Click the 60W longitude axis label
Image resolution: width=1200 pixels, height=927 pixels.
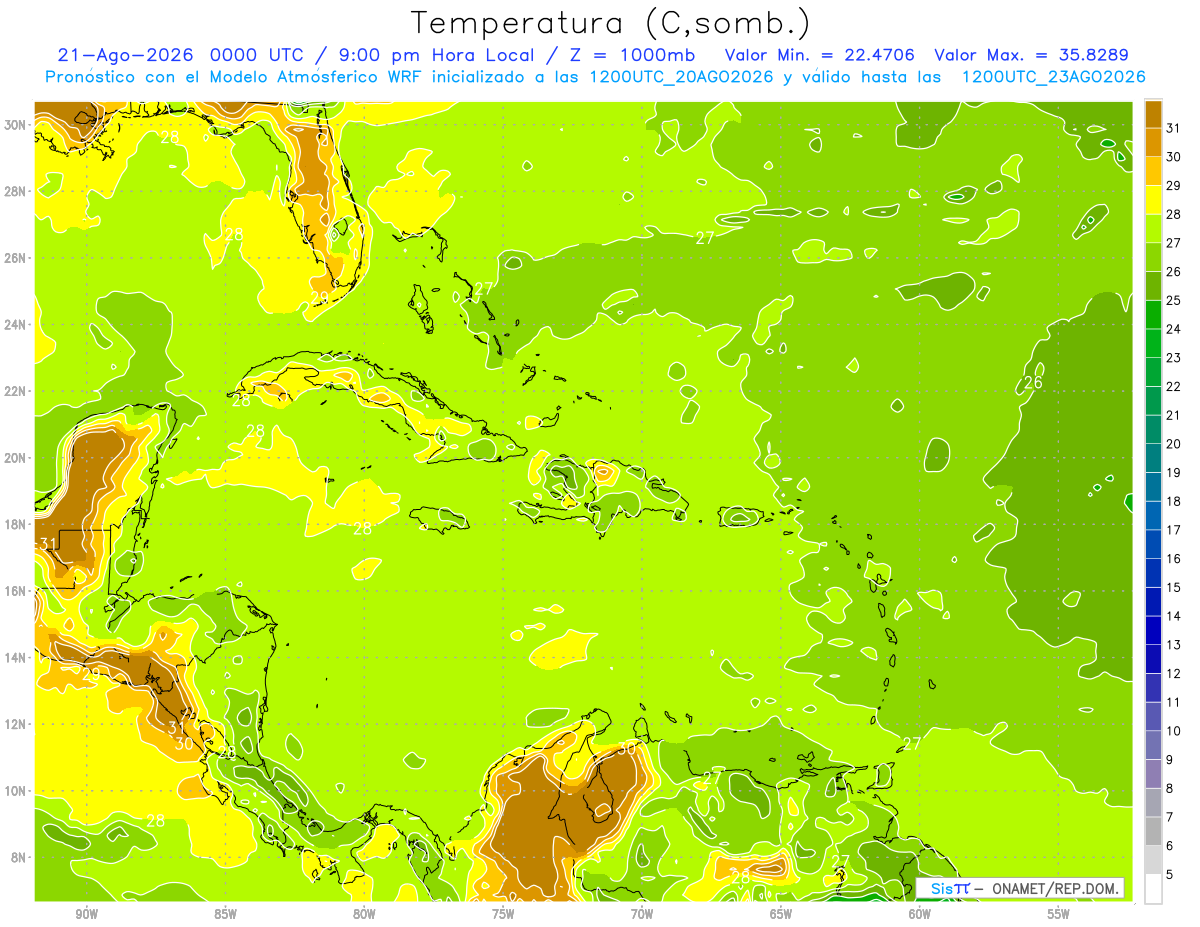click(x=920, y=914)
